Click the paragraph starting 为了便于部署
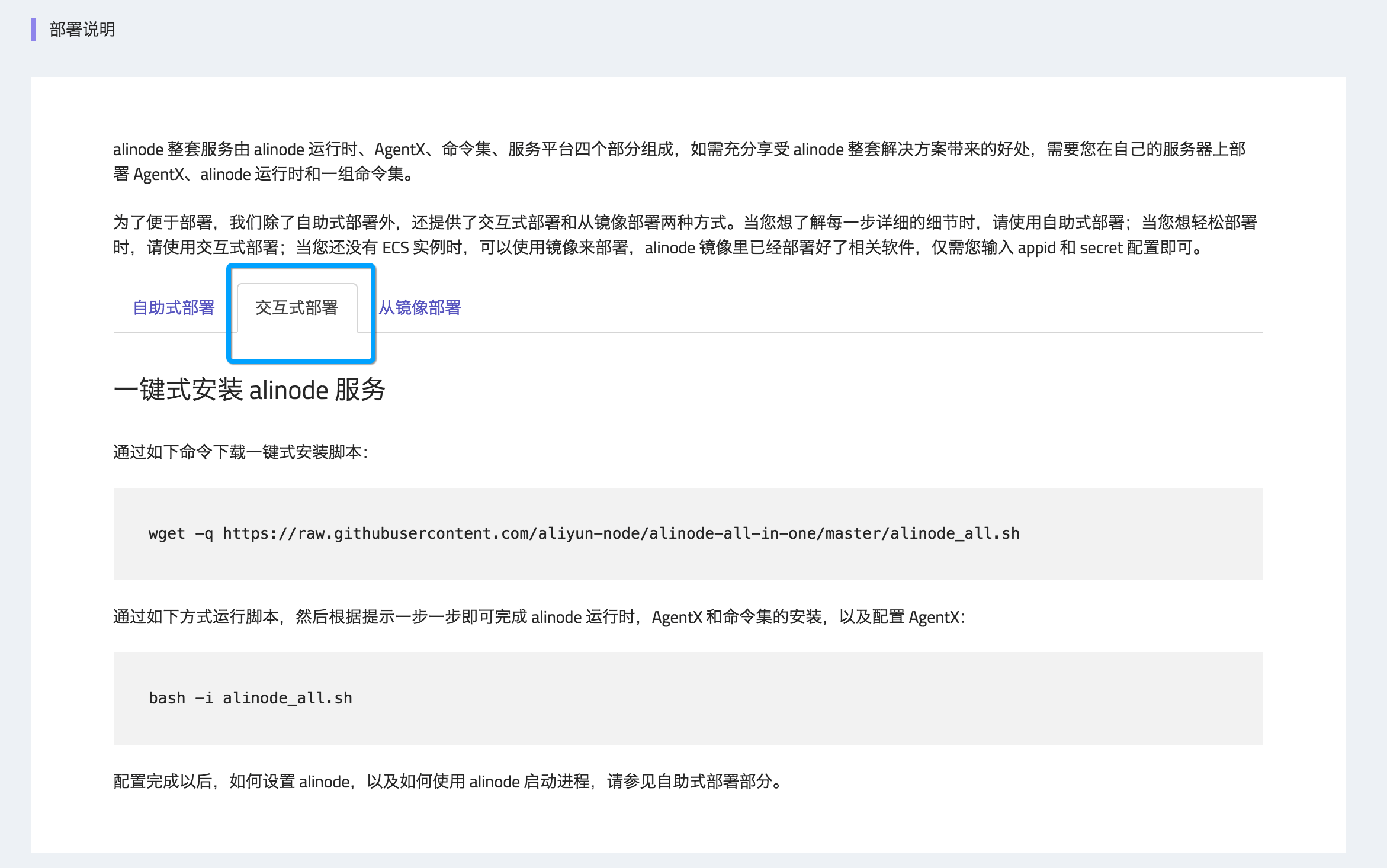The width and height of the screenshot is (1387, 868). 685,235
